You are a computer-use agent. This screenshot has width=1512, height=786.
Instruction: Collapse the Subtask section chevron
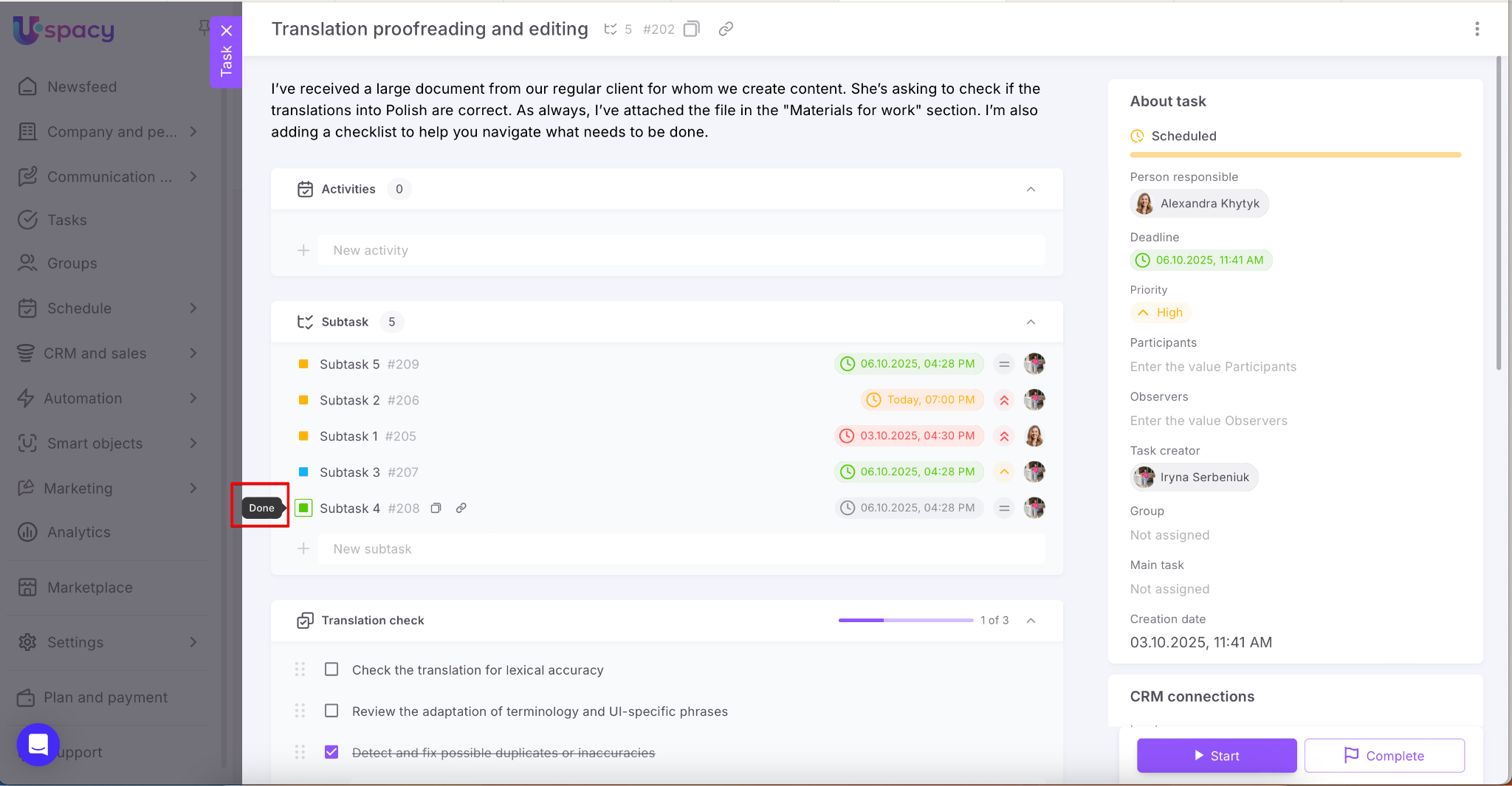click(1031, 322)
